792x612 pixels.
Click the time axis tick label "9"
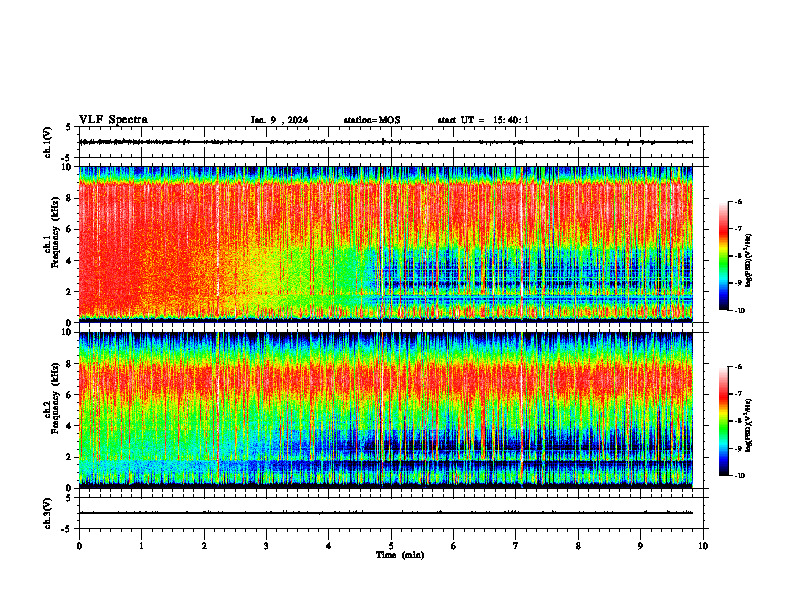coord(640,546)
